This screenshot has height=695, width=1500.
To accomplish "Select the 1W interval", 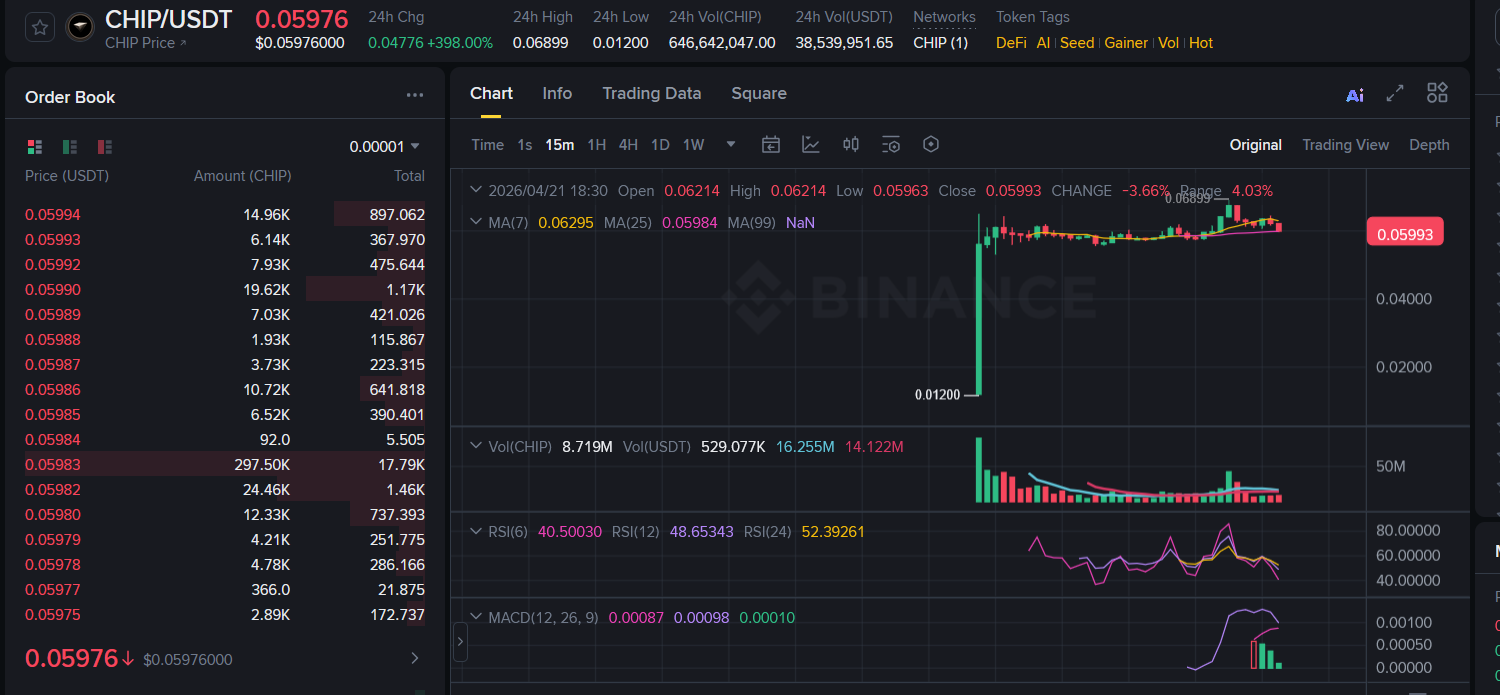I will (693, 145).
